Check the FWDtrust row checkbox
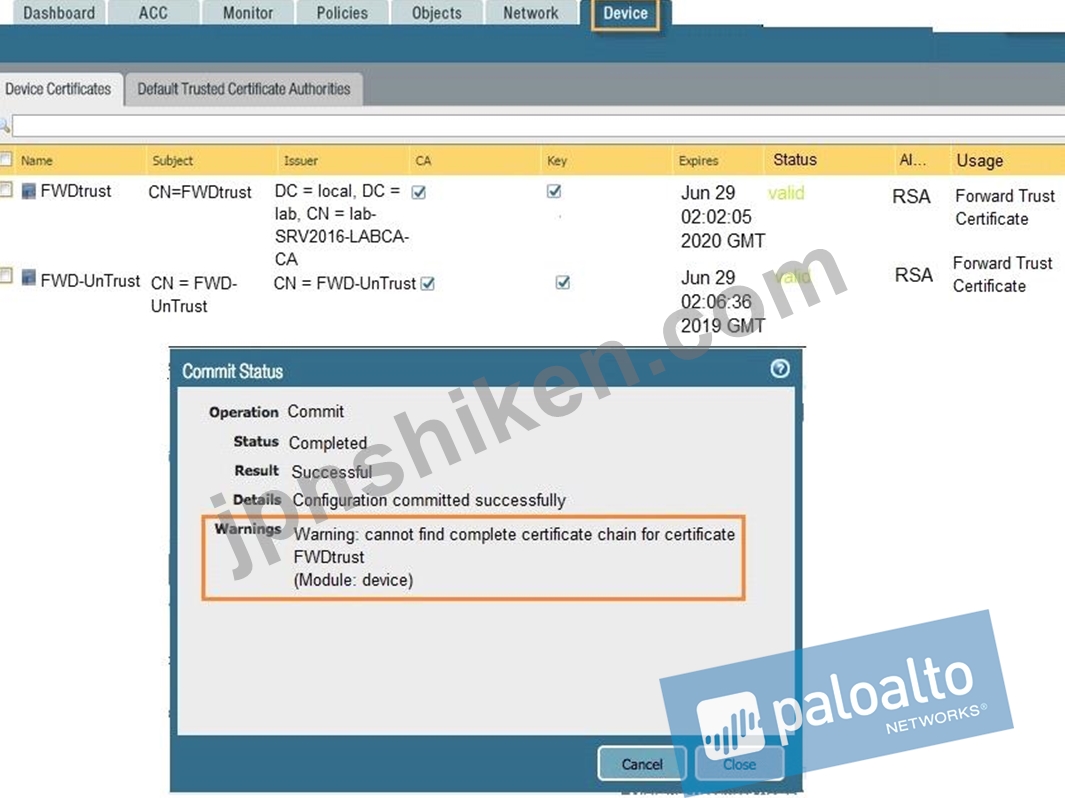This screenshot has width=1065, height=798. [x=6, y=189]
